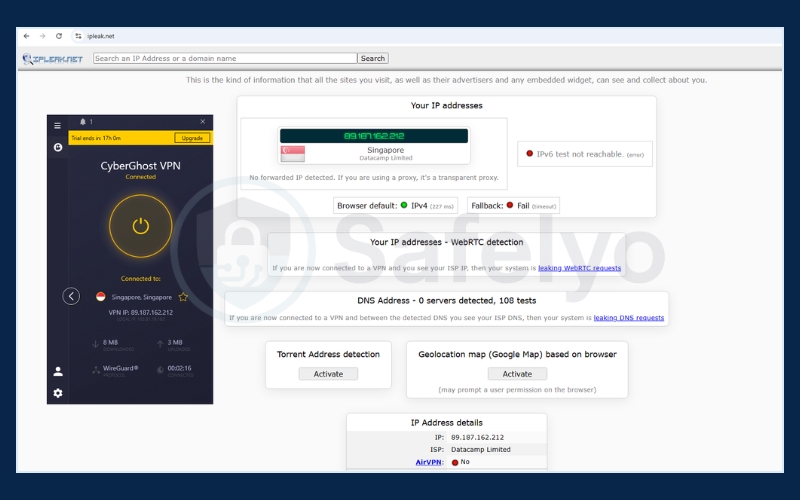The height and width of the screenshot is (500, 800).
Task: Activate Geolocation map
Action: pyautogui.click(x=517, y=374)
